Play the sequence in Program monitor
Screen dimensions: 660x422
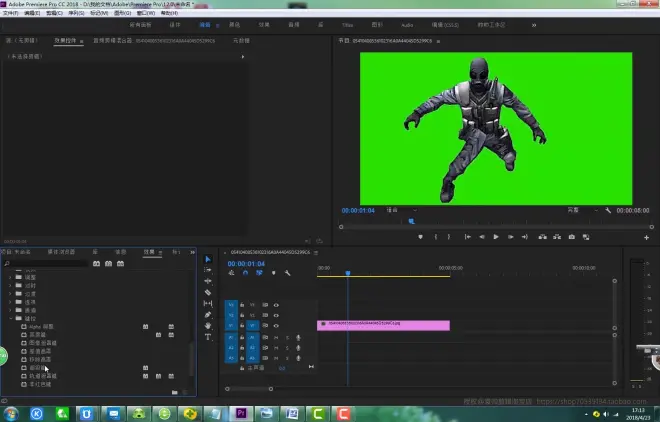(496, 237)
